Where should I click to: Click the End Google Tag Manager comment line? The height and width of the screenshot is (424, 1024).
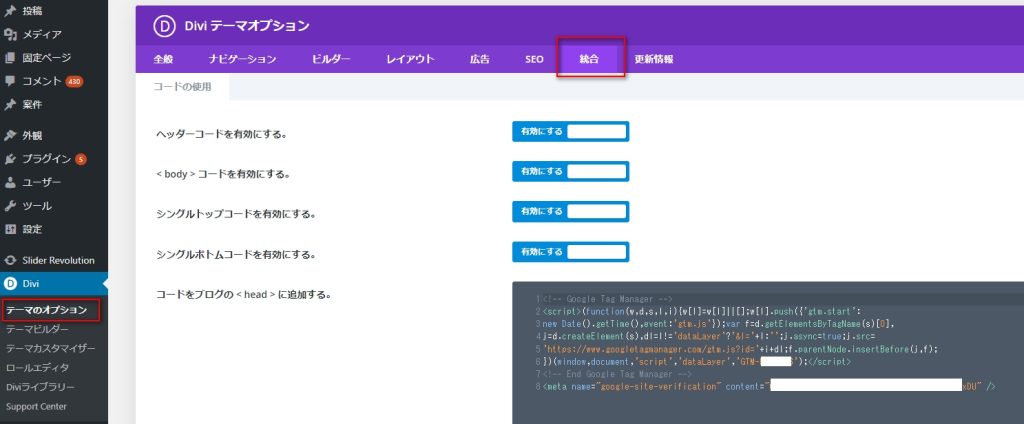[x=617, y=374]
